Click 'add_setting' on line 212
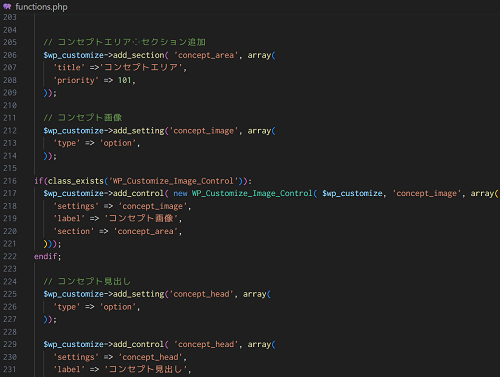This screenshot has height=377, width=500. pyautogui.click(x=139, y=131)
